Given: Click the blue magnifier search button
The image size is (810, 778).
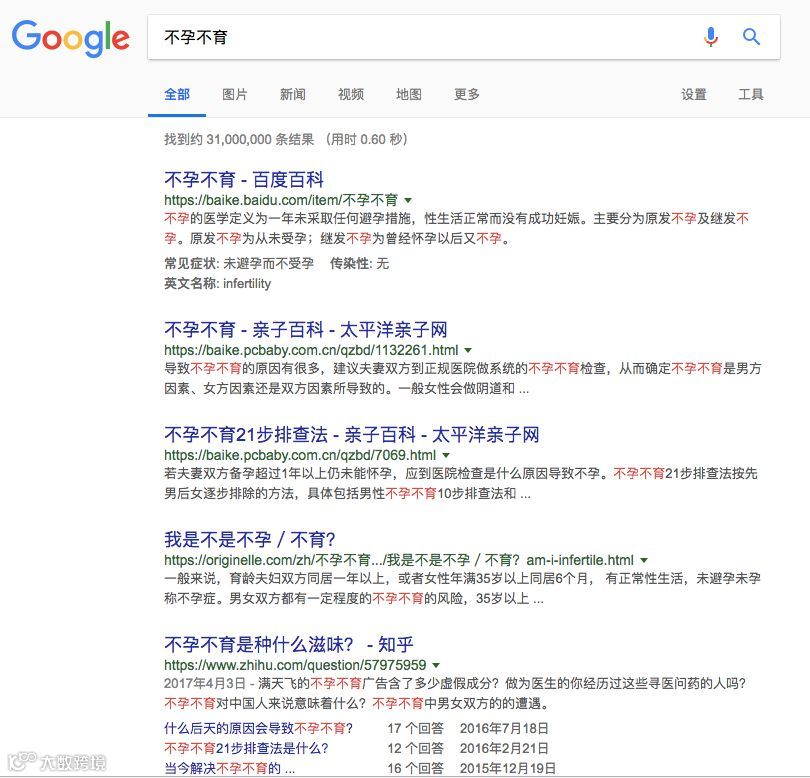Looking at the screenshot, I should click(751, 37).
